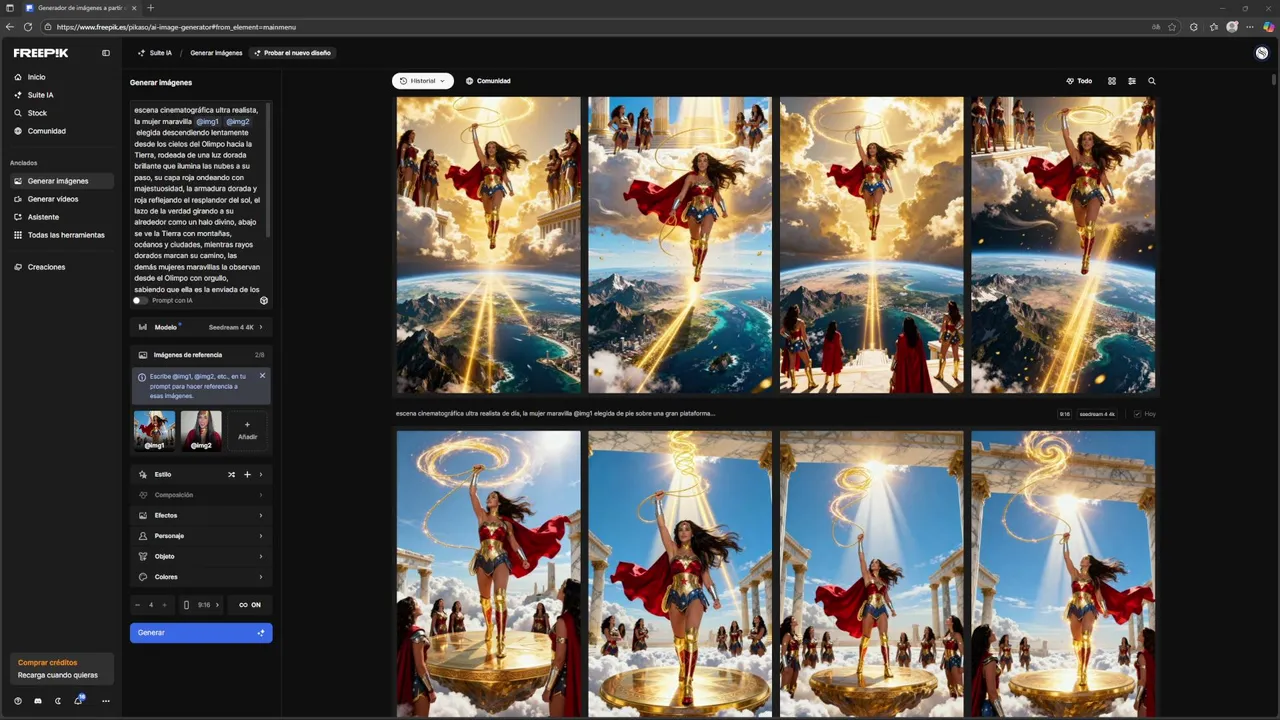Decrease image count with minus
Screen dimensions: 1280x720
point(138,605)
